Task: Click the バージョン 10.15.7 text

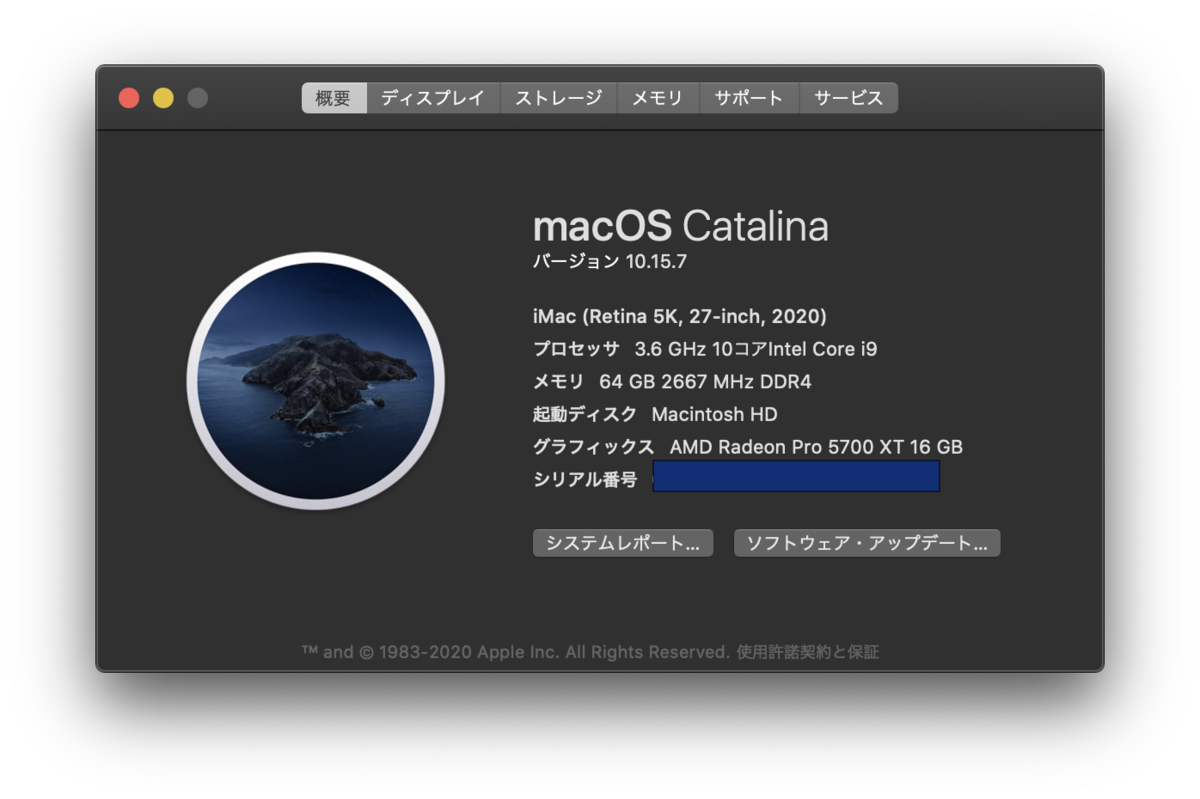Action: click(610, 262)
